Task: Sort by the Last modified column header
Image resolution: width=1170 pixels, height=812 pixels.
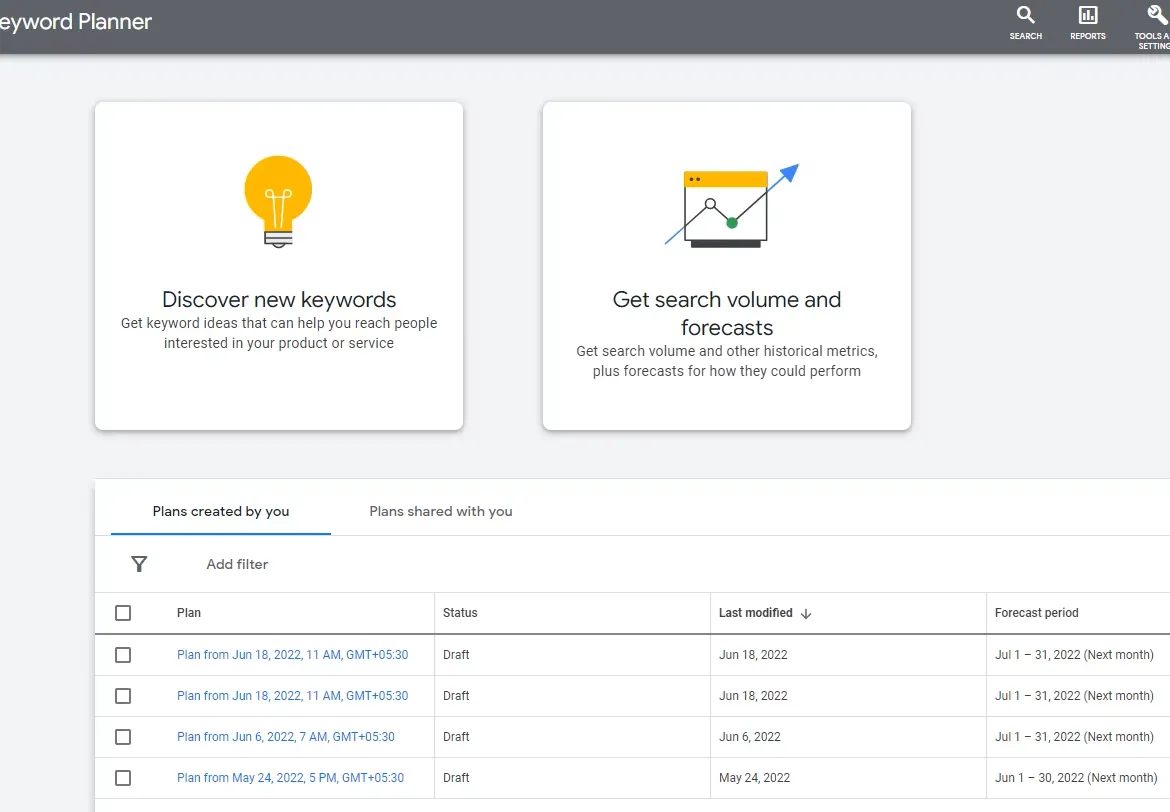Action: [755, 613]
